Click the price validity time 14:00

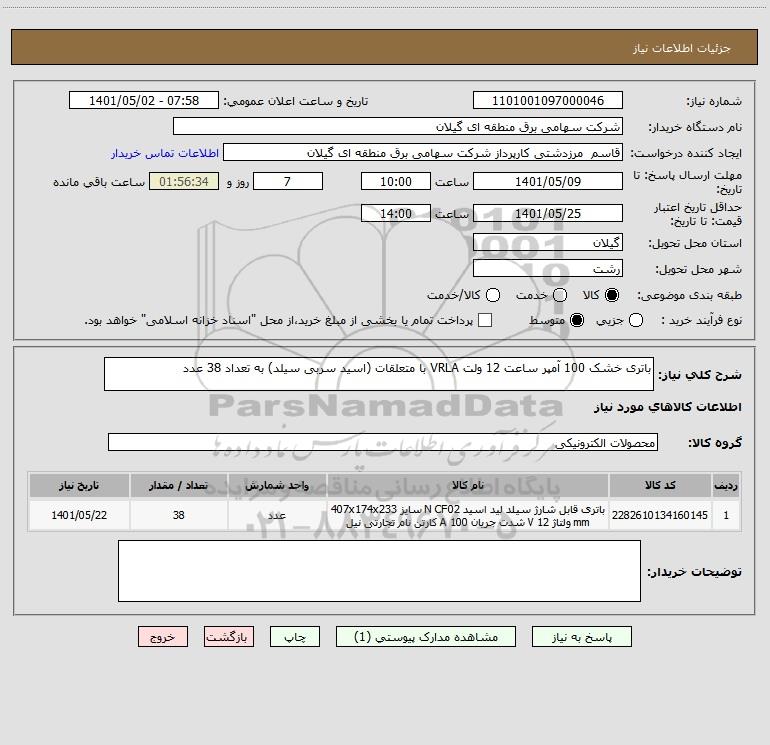pos(396,213)
